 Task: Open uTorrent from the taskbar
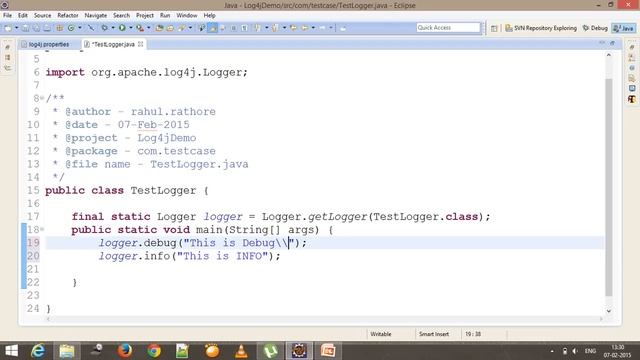click(x=270, y=351)
